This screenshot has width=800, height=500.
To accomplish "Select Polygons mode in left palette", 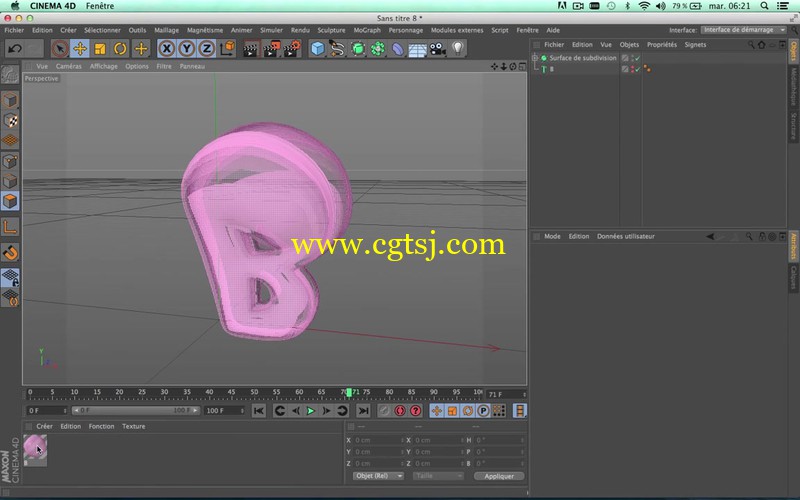I will click(x=10, y=201).
